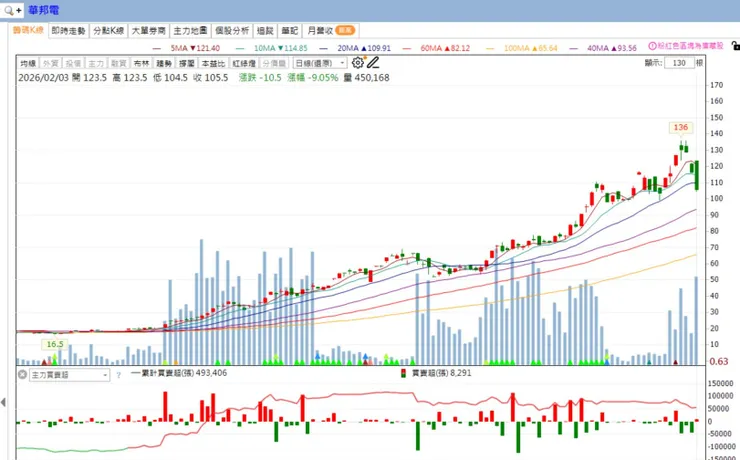The width and height of the screenshot is (740, 460).
Task: Open the 分點K線 tab
Action: tap(109, 31)
